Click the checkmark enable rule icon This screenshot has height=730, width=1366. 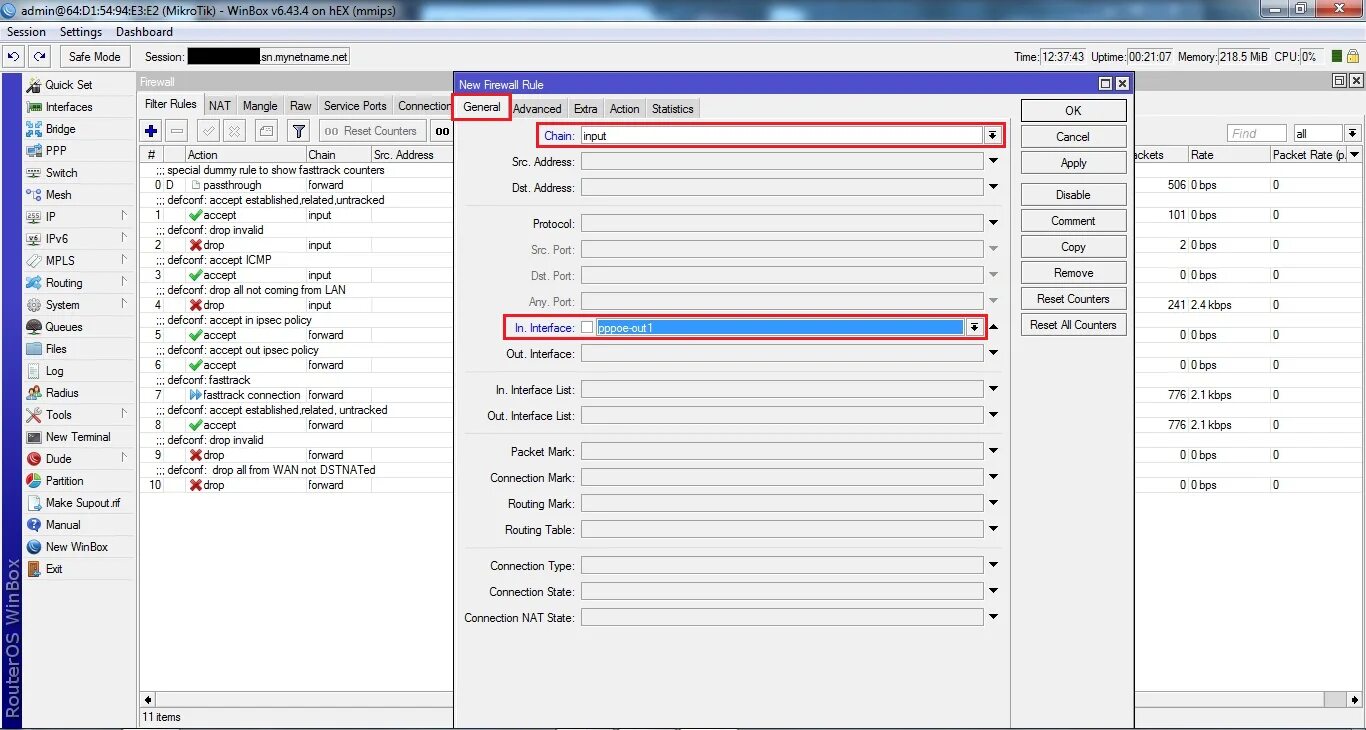(x=208, y=131)
